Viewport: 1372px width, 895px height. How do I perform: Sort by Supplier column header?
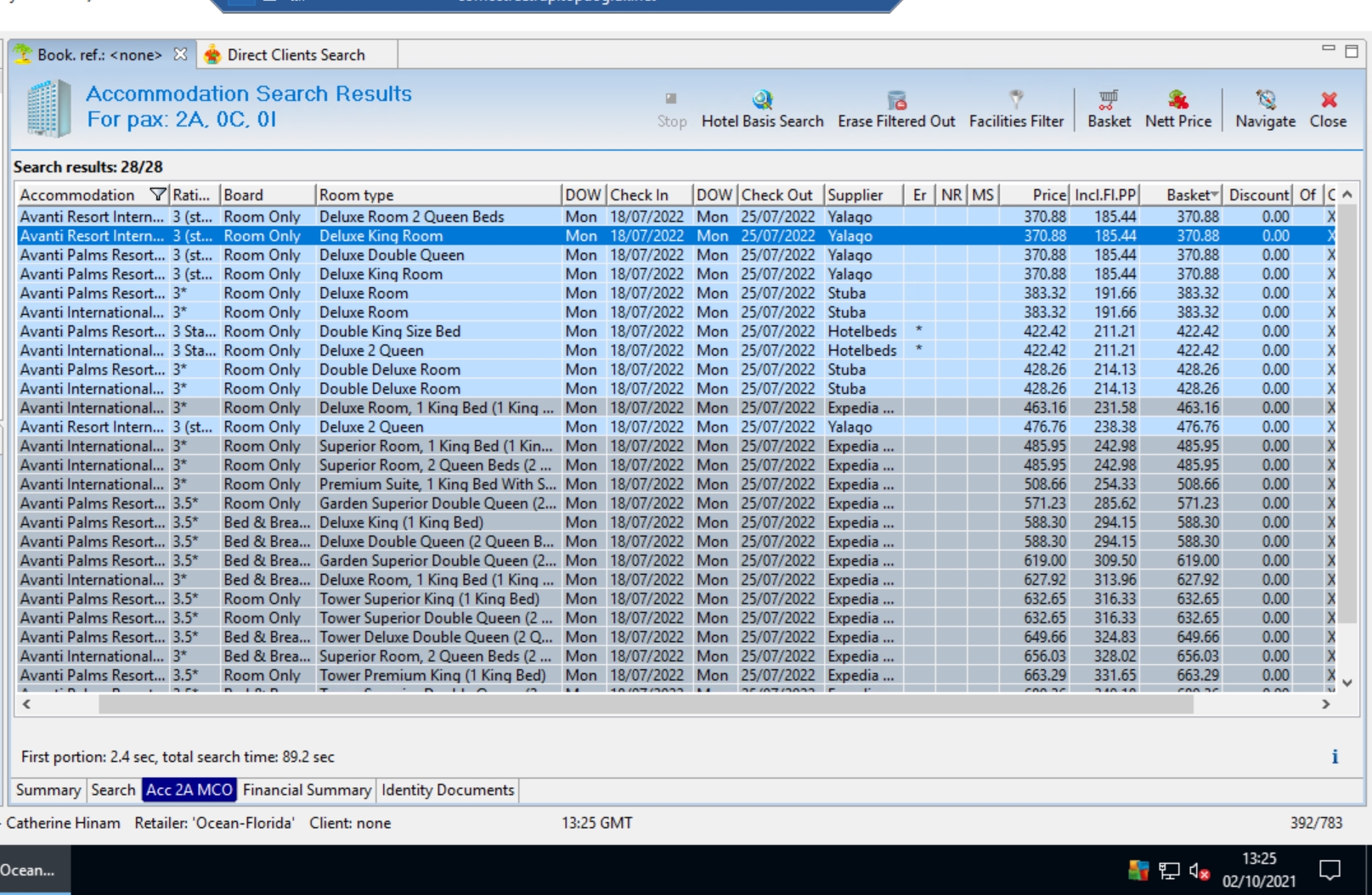(x=863, y=194)
